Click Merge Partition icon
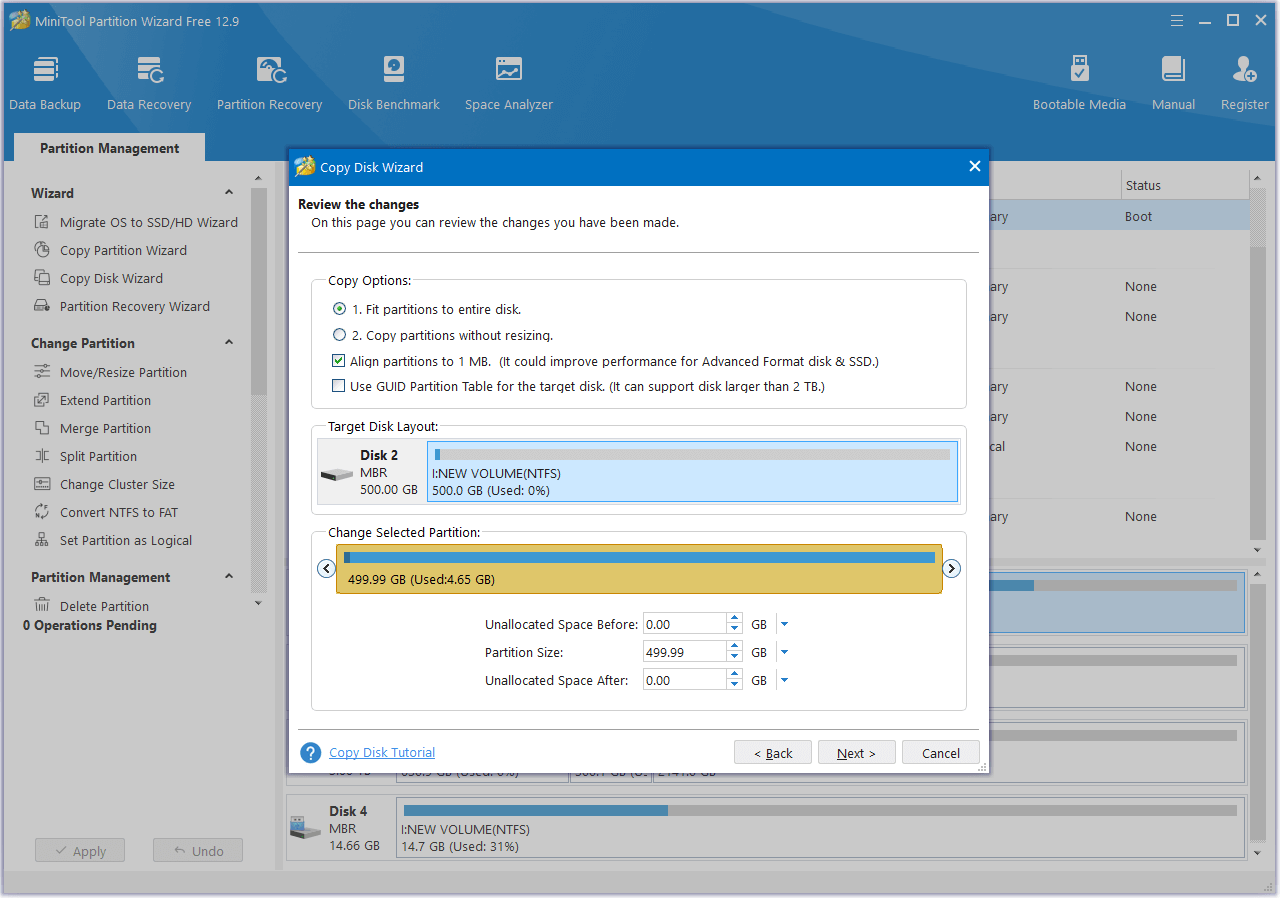 [42, 428]
